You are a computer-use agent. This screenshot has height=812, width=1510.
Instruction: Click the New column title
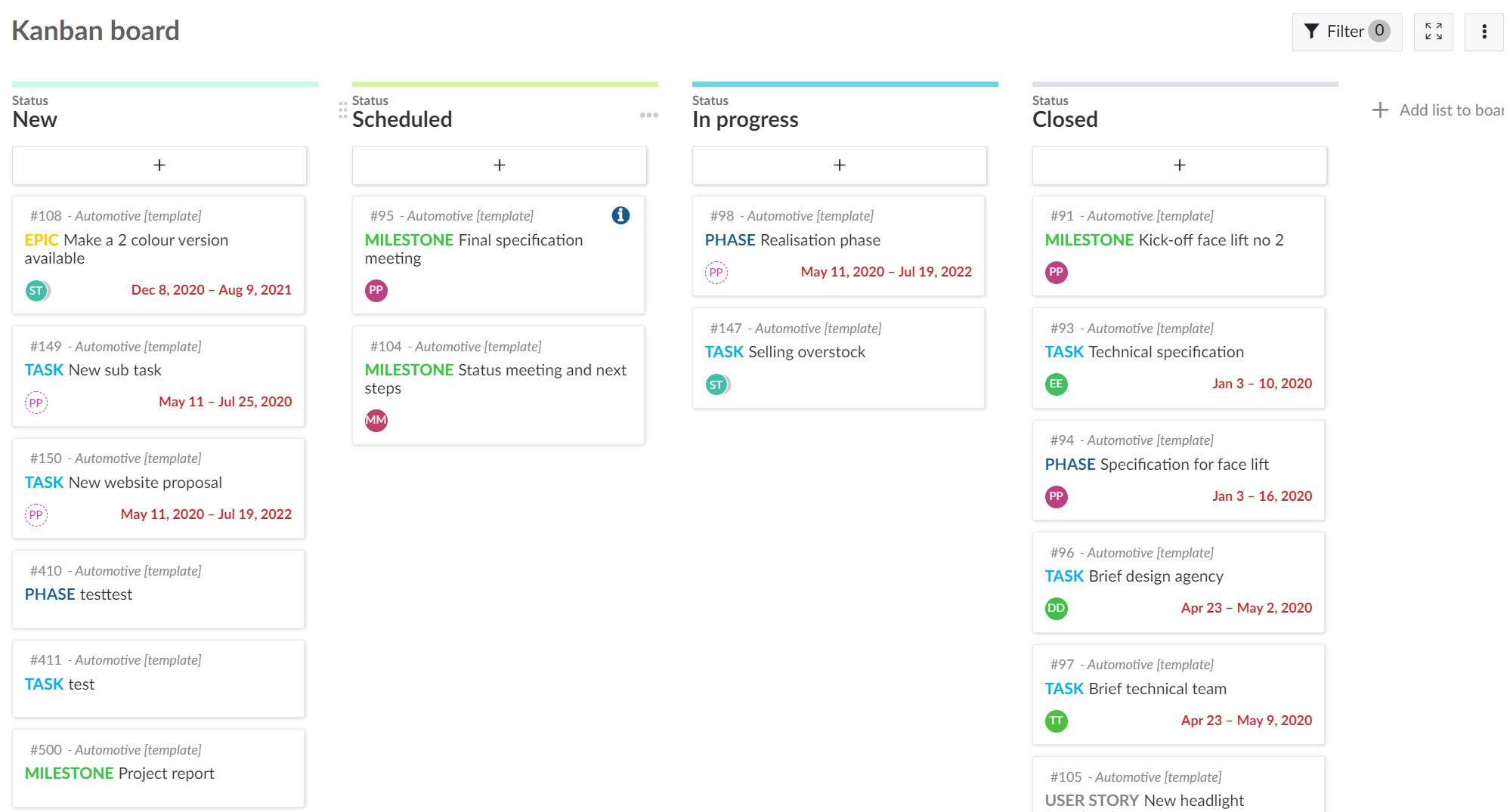(35, 119)
